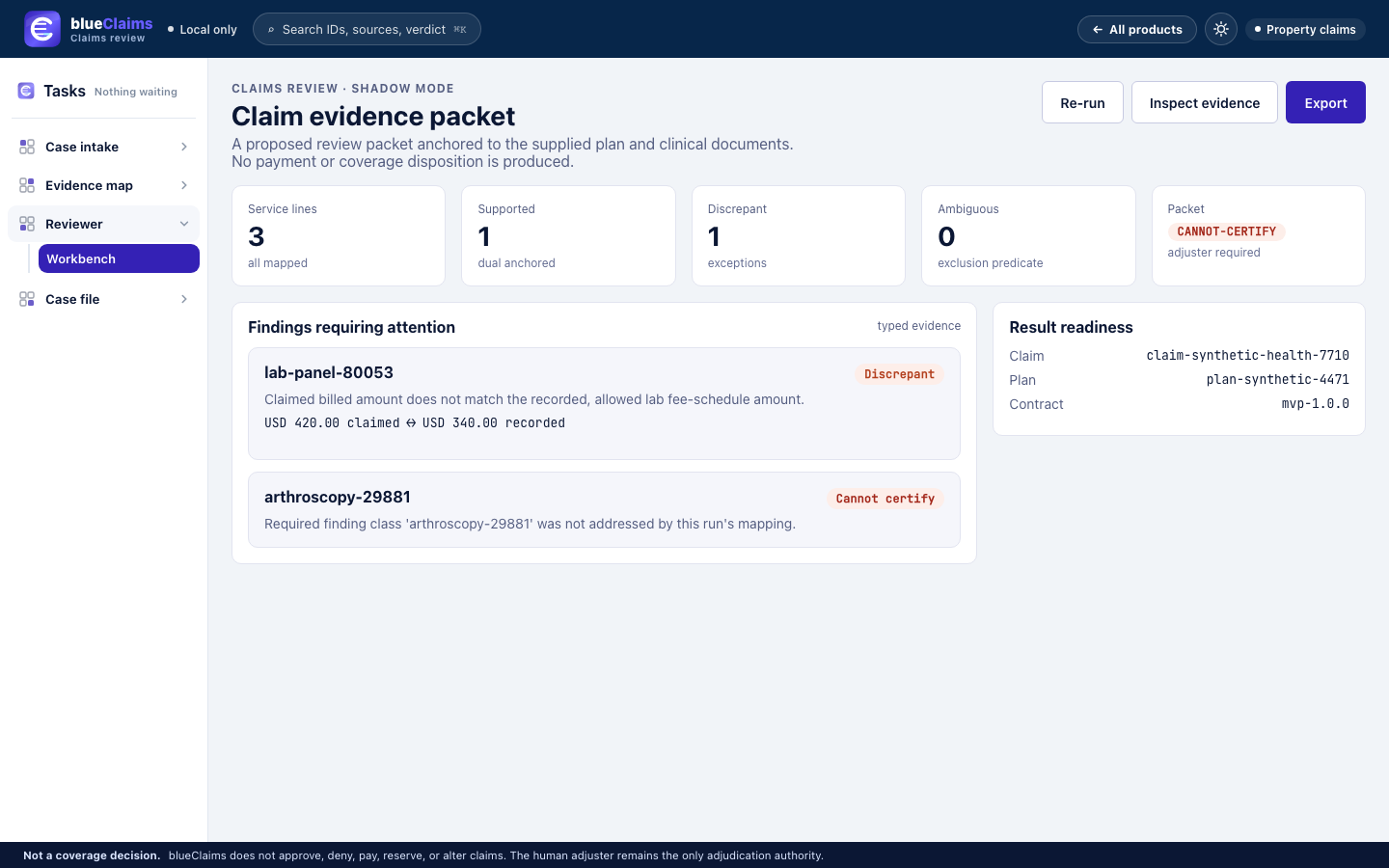
Task: Click the mvp-1.0.0 contract value
Action: [x=1315, y=404]
